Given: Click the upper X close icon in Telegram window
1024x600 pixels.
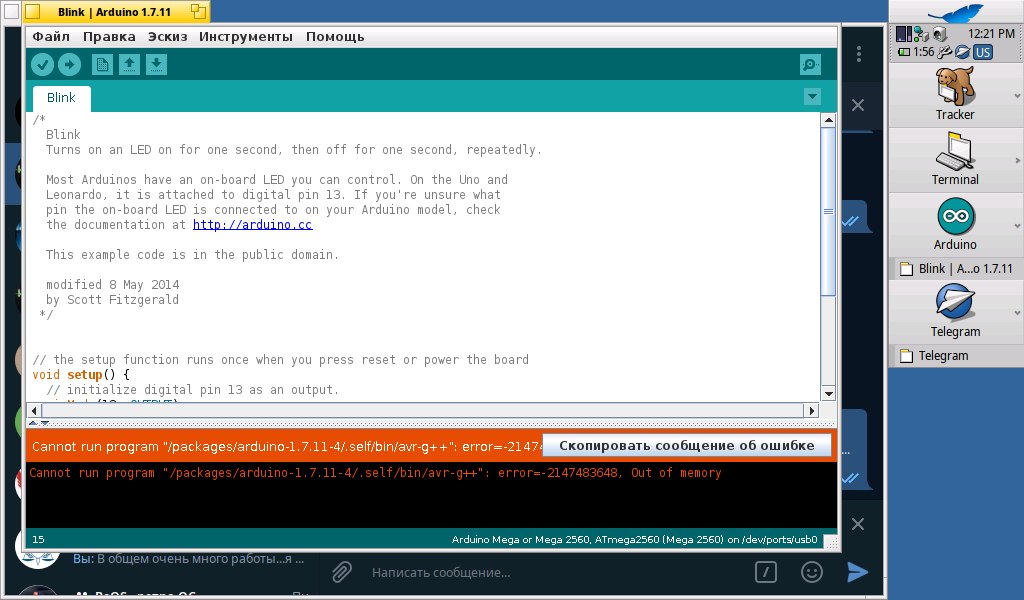Looking at the screenshot, I should pyautogui.click(x=858, y=105).
